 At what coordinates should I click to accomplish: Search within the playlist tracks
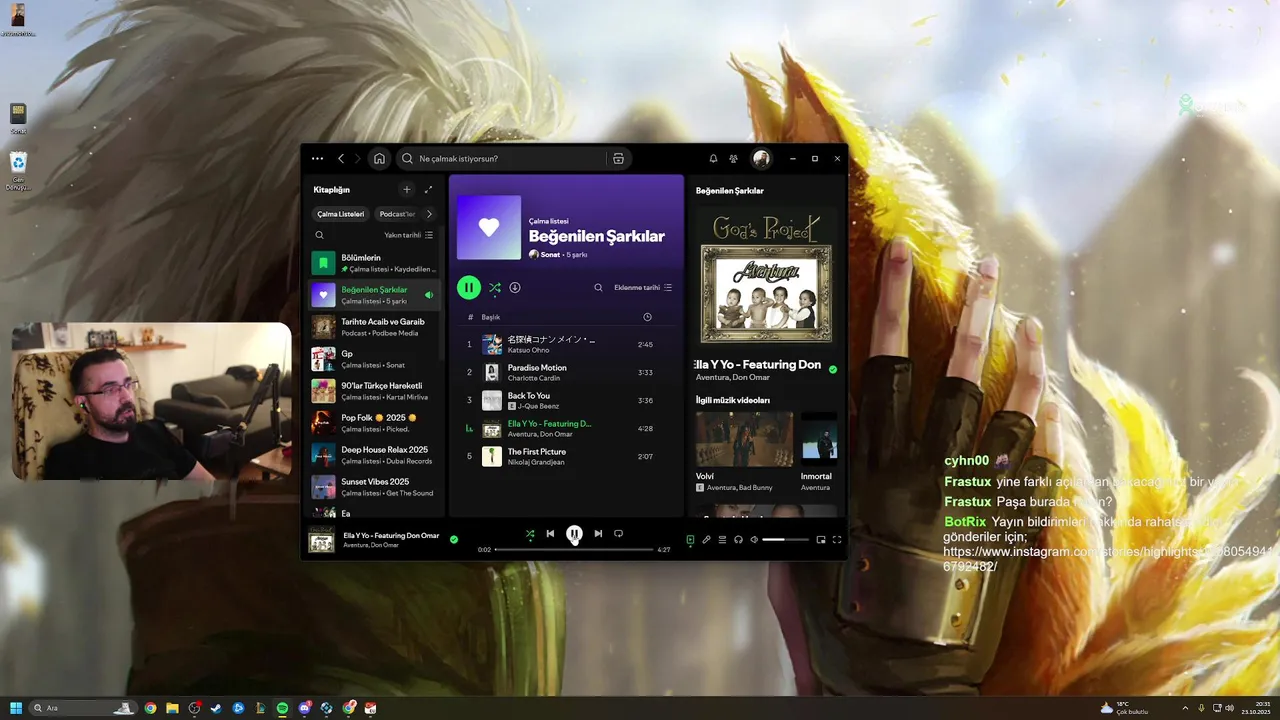point(598,288)
